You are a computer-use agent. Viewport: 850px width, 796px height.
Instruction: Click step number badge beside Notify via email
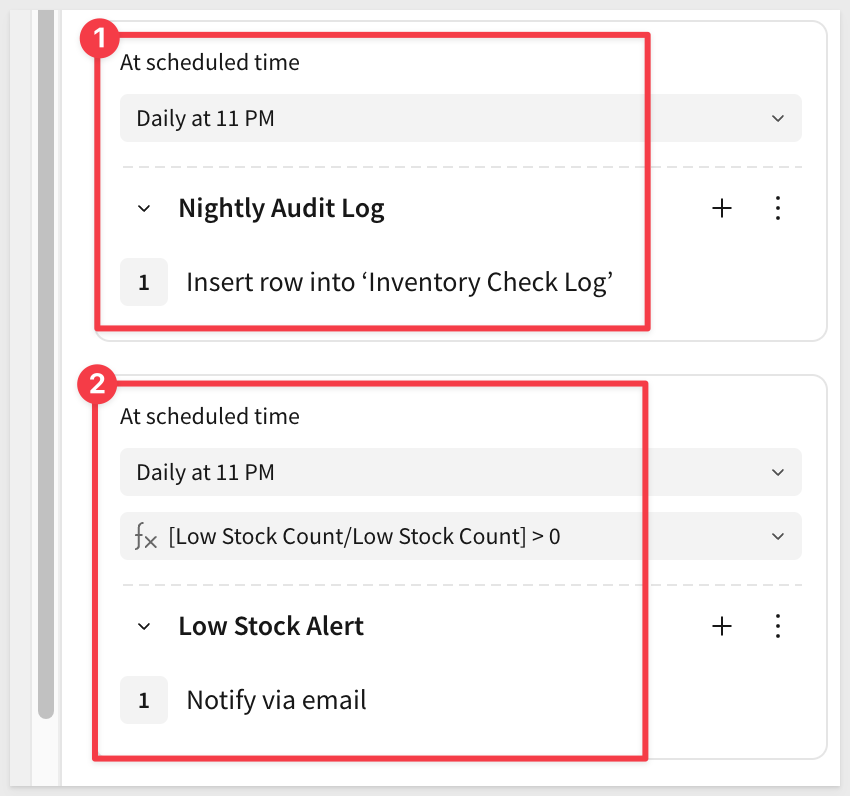coord(144,701)
